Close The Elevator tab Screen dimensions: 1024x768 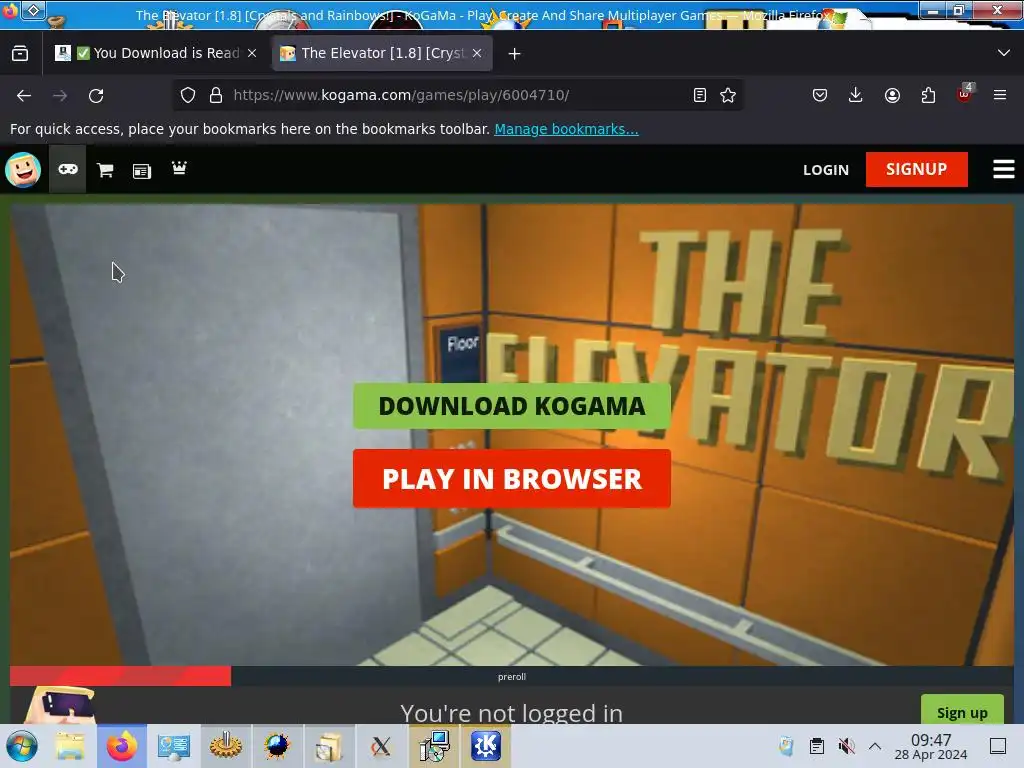coord(477,53)
